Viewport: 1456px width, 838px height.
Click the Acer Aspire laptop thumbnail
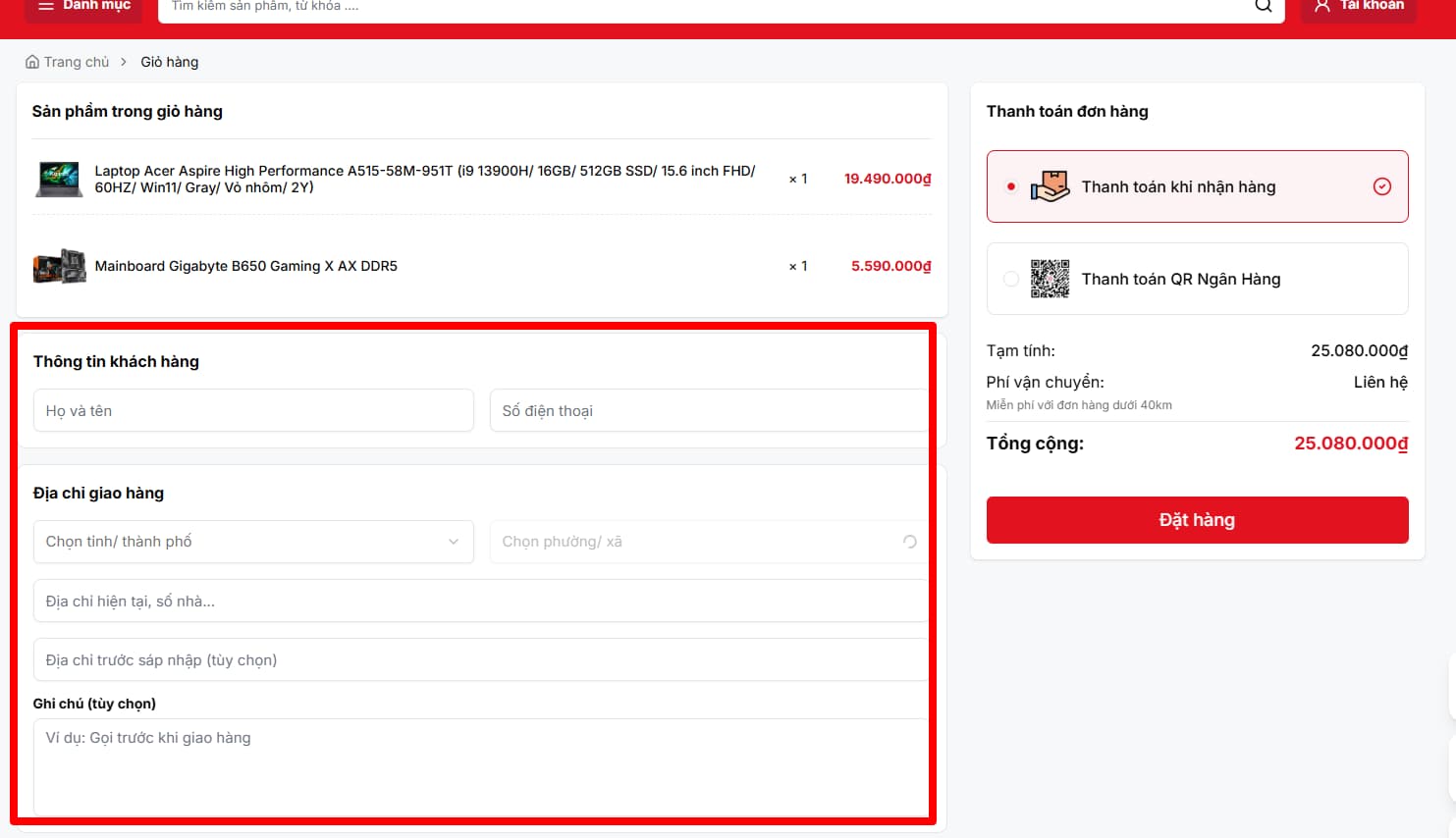(x=59, y=179)
